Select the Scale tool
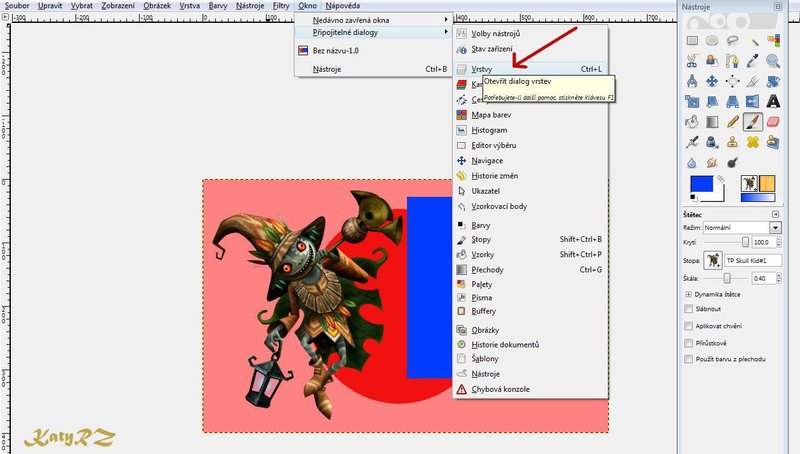The width and height of the screenshot is (800, 454). [x=692, y=102]
